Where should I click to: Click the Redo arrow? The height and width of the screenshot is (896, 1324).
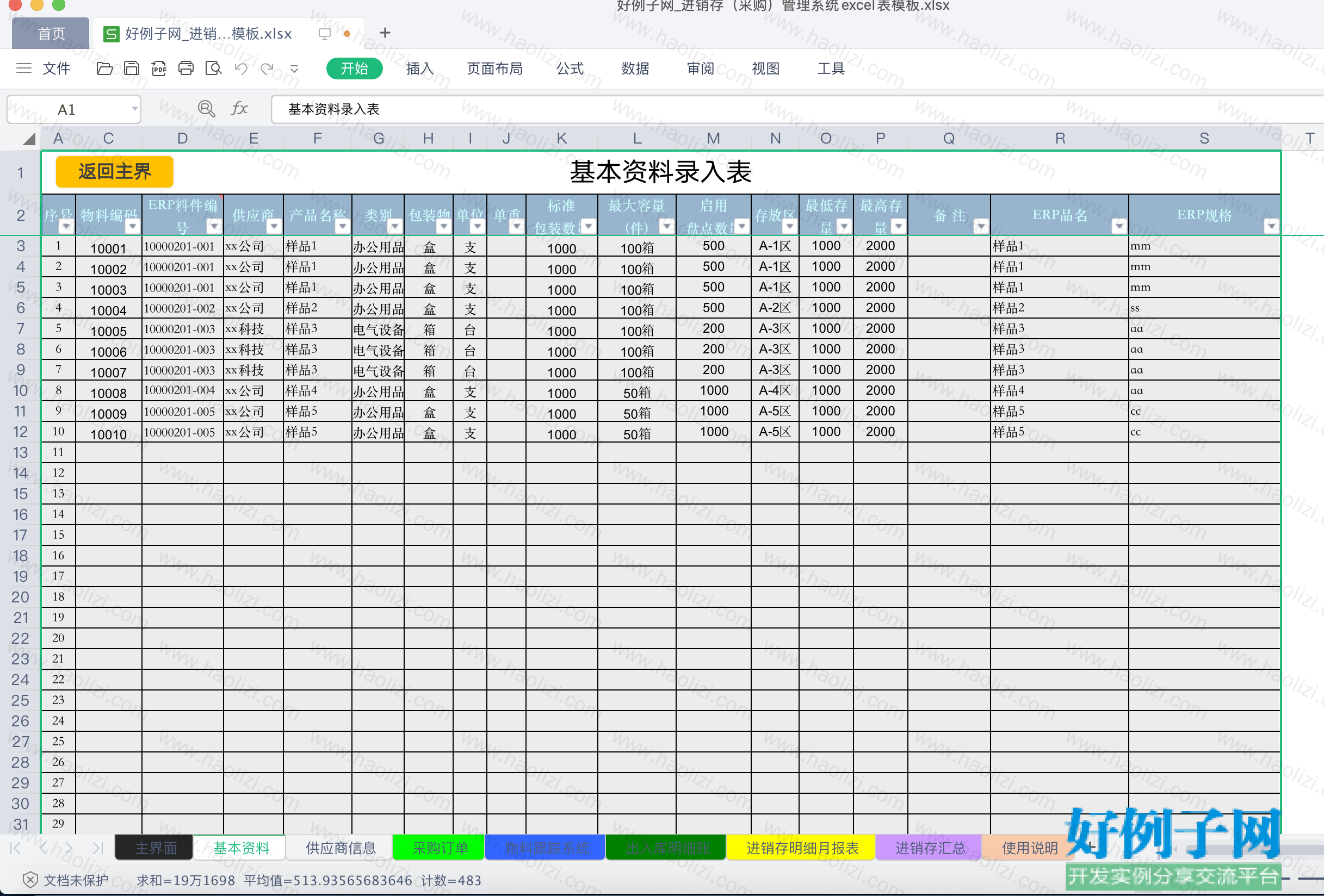[x=267, y=69]
